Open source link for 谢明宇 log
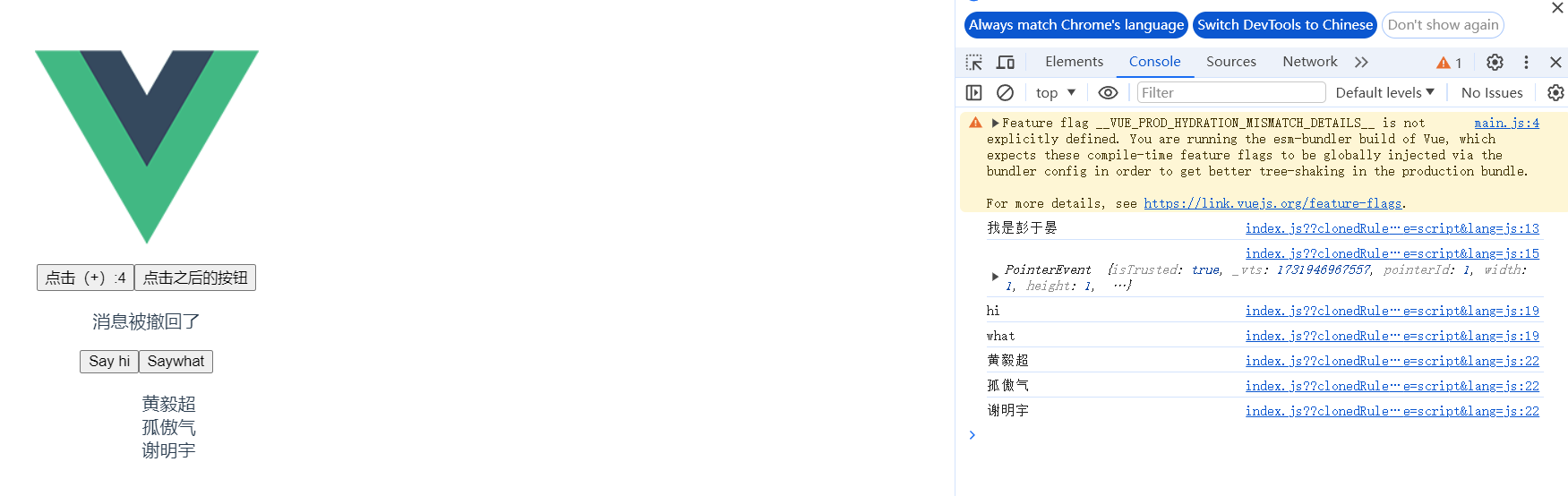The image size is (1568, 496). 1392,411
